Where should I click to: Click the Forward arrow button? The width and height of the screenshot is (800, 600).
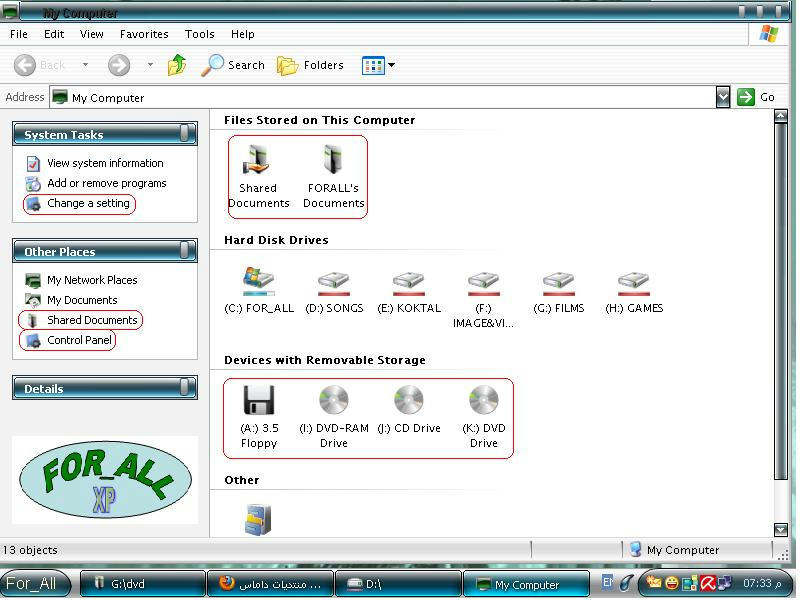[x=119, y=65]
